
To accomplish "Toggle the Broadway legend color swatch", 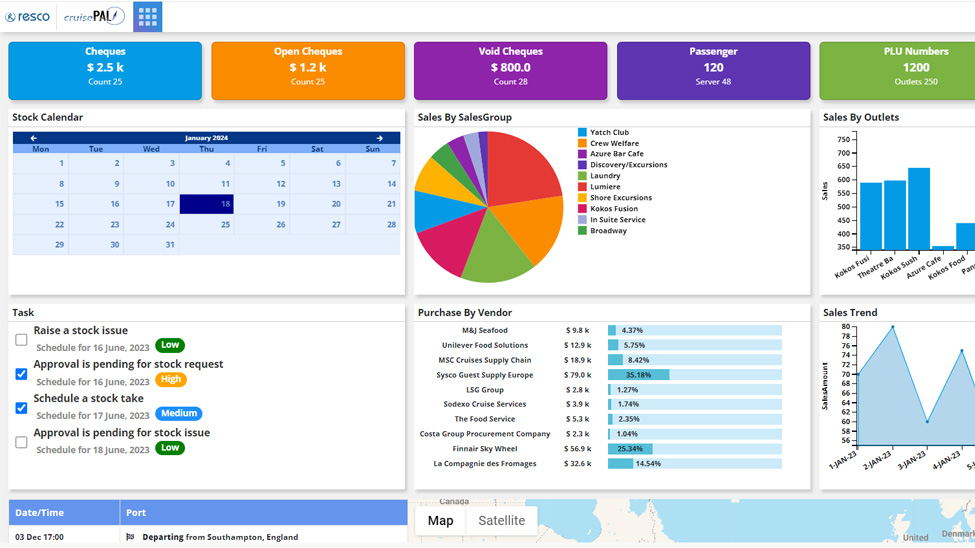I will [x=582, y=231].
